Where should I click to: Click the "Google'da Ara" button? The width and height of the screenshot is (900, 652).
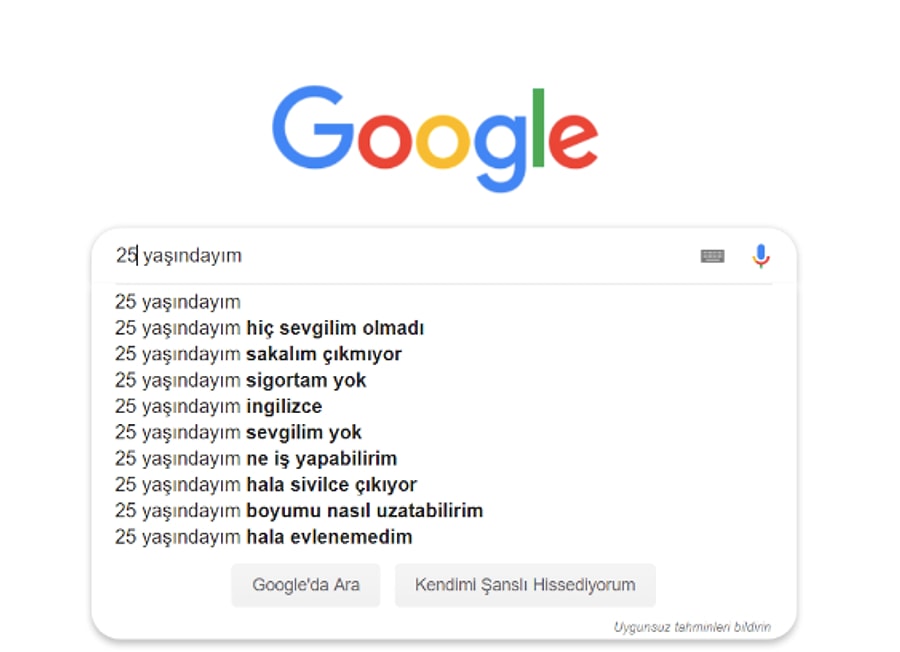(x=306, y=585)
